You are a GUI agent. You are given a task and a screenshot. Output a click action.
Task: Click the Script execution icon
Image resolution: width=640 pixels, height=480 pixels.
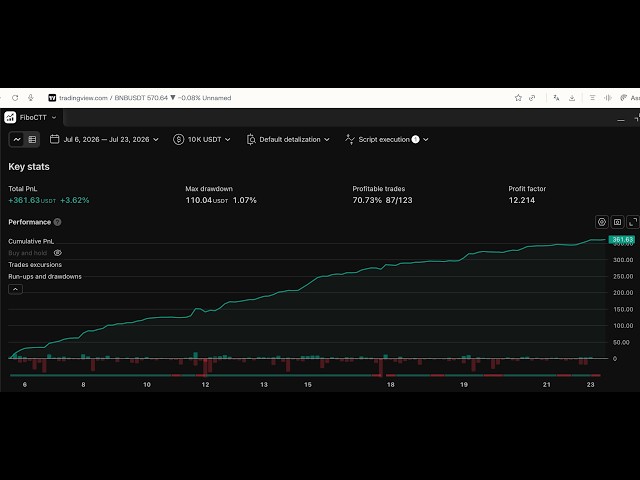[x=349, y=140]
